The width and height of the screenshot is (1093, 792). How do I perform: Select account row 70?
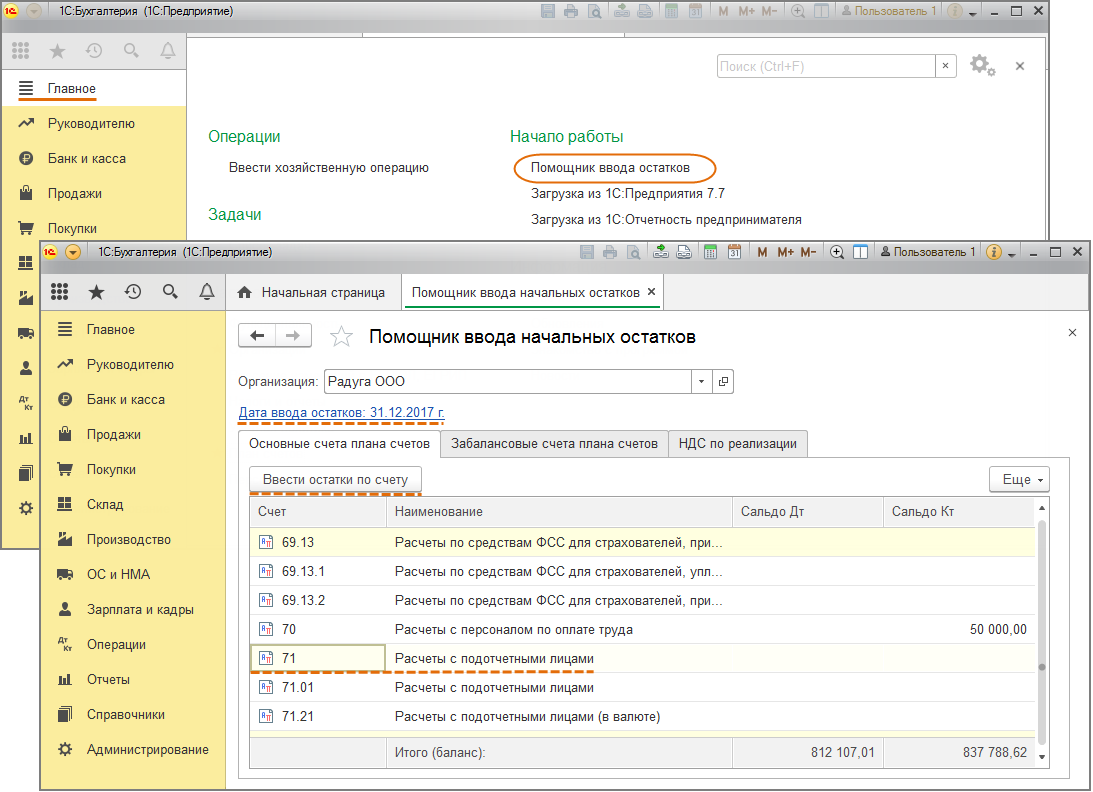click(642, 630)
